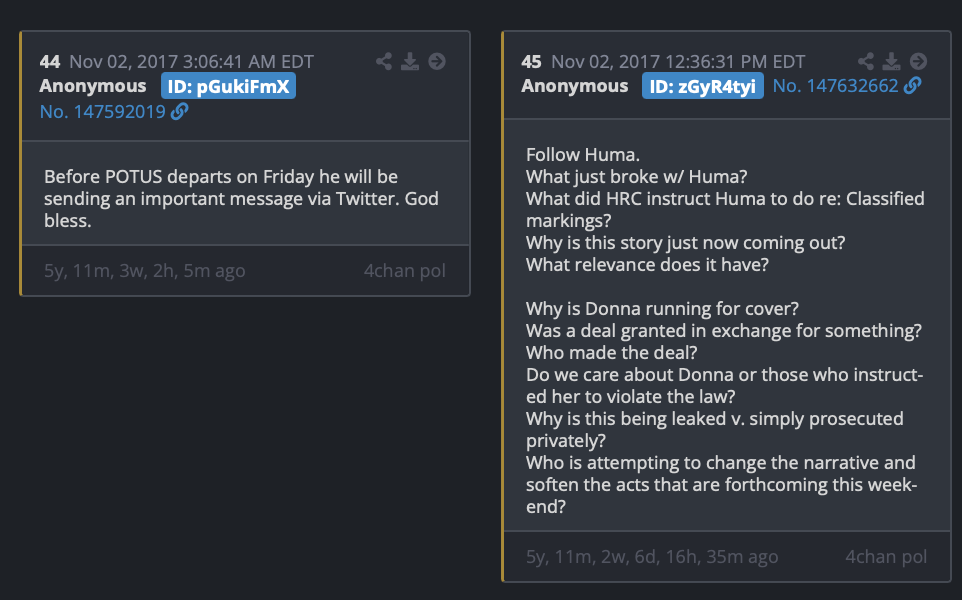
Task: Click the 4chan pol source on post 44
Action: coord(404,271)
